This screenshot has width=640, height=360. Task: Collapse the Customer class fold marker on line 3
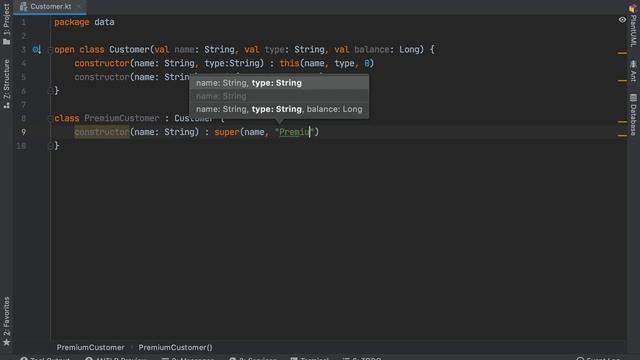tap(50, 50)
